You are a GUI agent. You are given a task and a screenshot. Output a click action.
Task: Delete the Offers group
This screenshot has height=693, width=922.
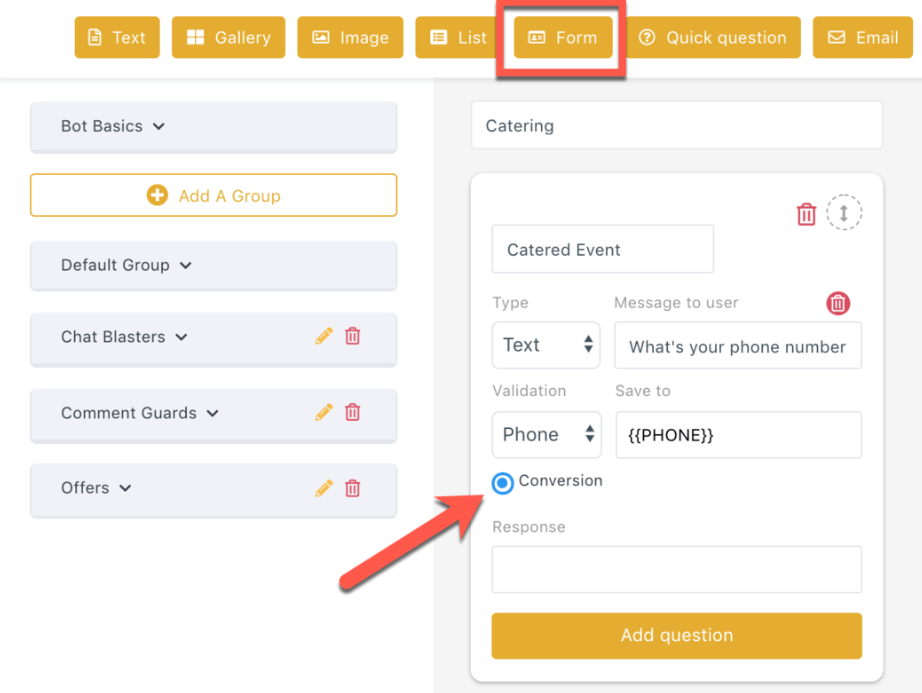coord(352,488)
